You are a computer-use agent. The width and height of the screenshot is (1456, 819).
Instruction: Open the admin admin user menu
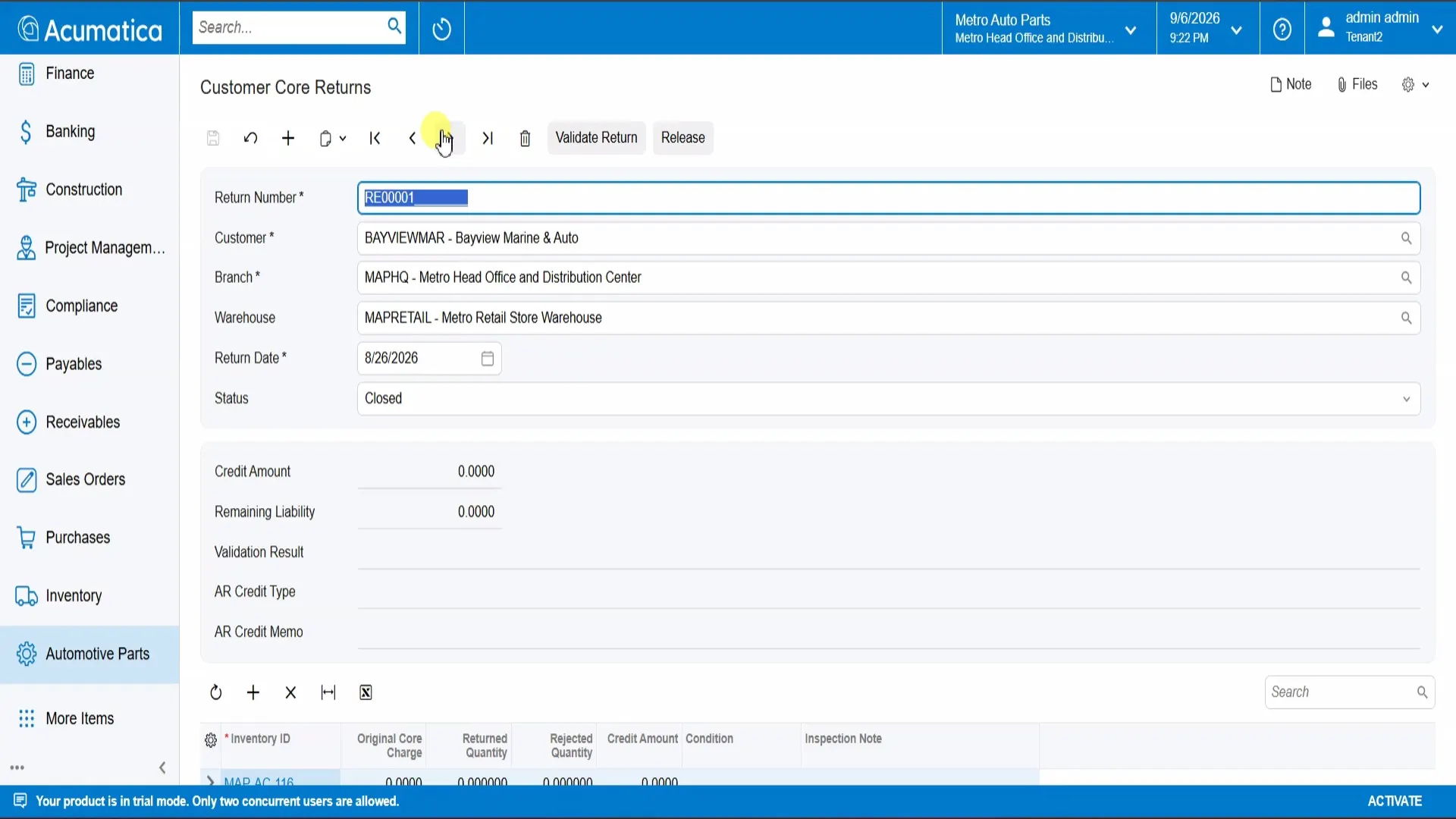click(1379, 28)
